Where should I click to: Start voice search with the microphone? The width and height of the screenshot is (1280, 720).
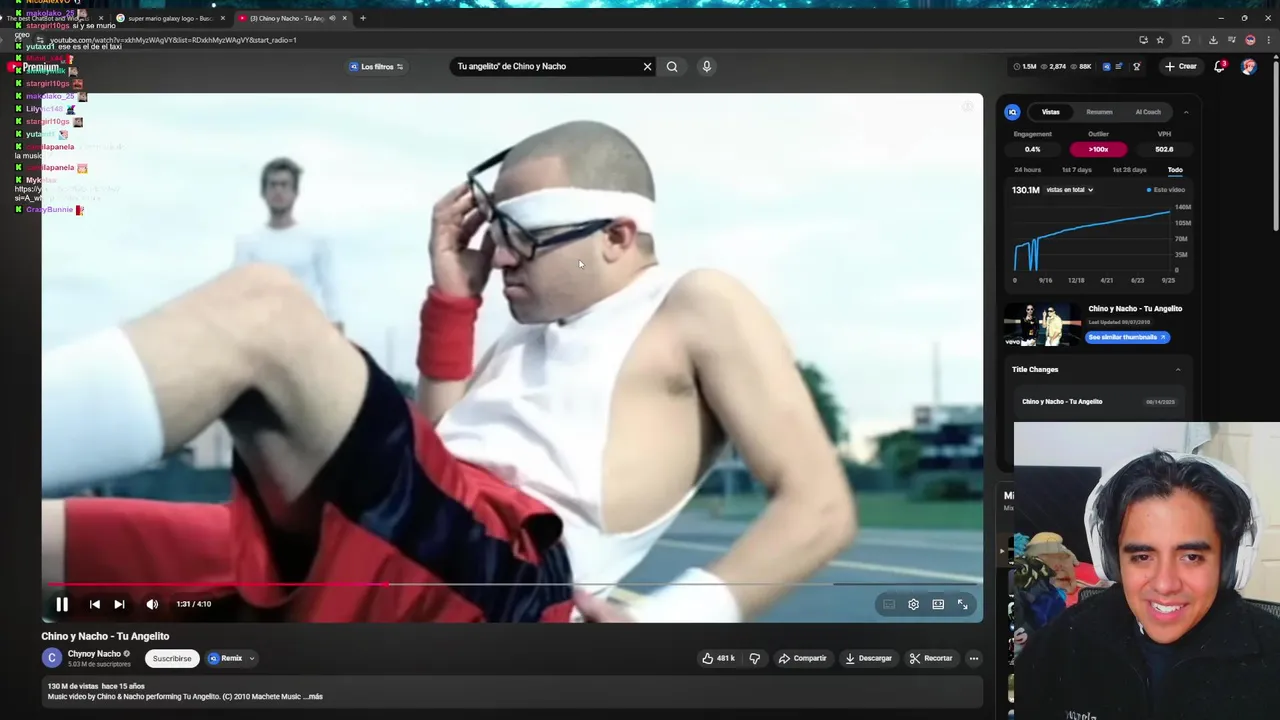706,66
